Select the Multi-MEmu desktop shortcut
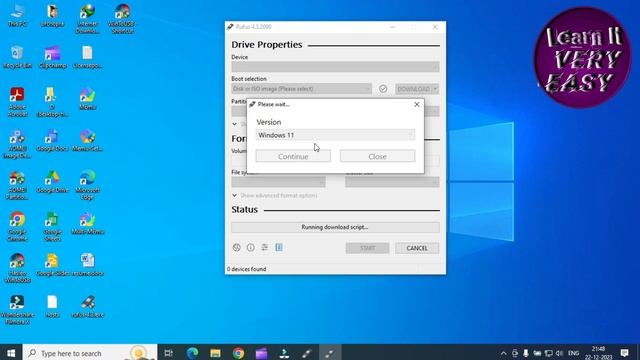Screen dimensions: 640x360 tap(87, 224)
